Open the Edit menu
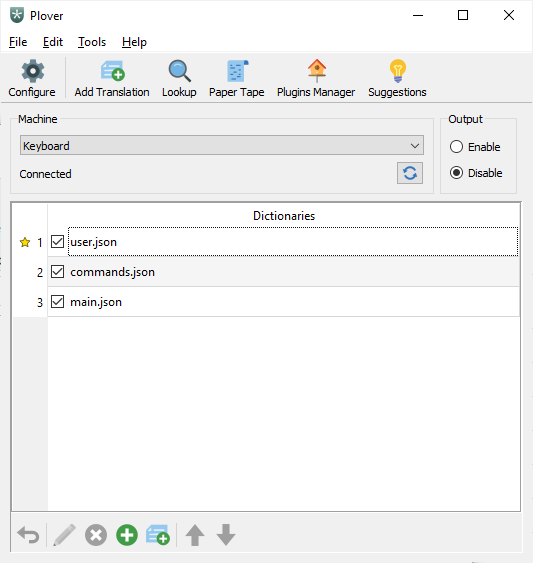 53,42
